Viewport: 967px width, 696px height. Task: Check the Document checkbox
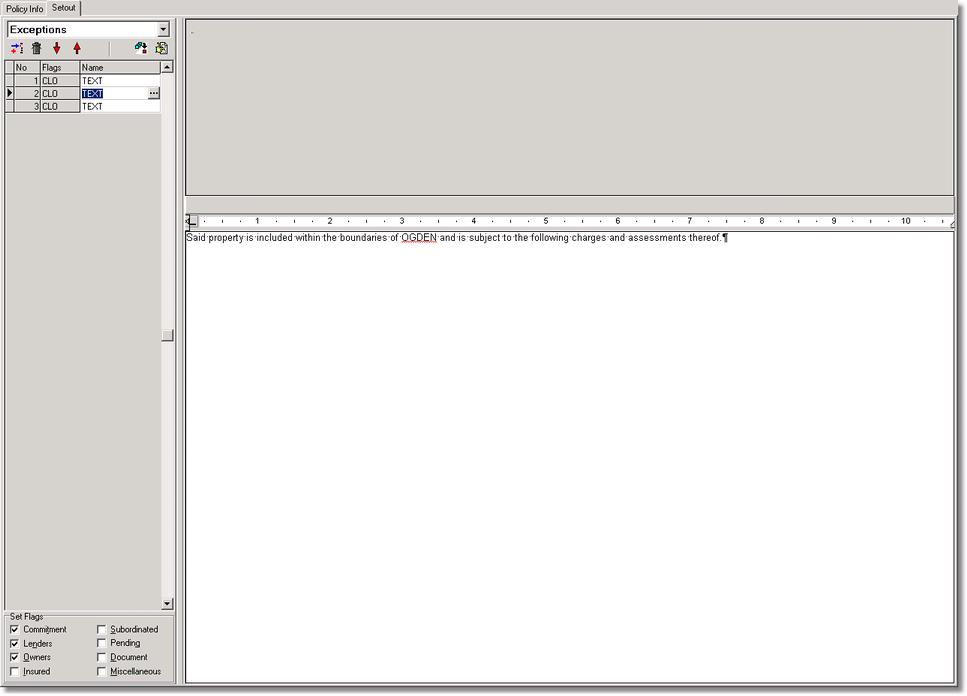click(x=101, y=657)
